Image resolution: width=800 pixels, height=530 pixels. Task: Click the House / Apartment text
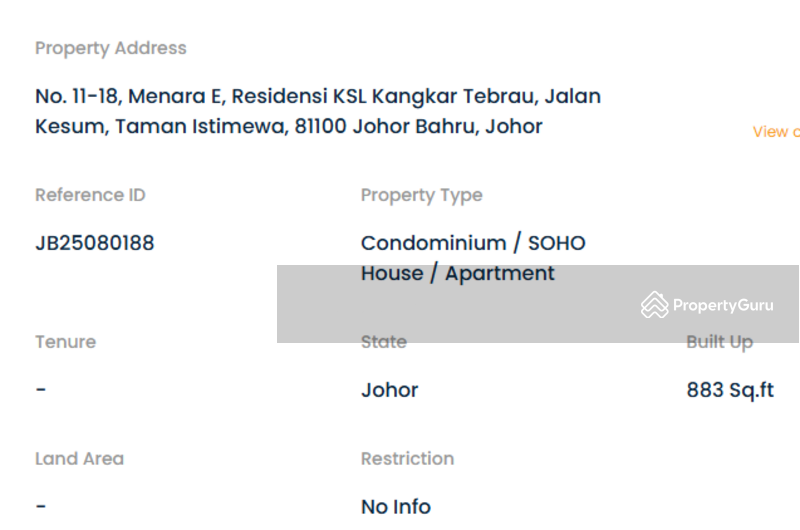coord(458,273)
